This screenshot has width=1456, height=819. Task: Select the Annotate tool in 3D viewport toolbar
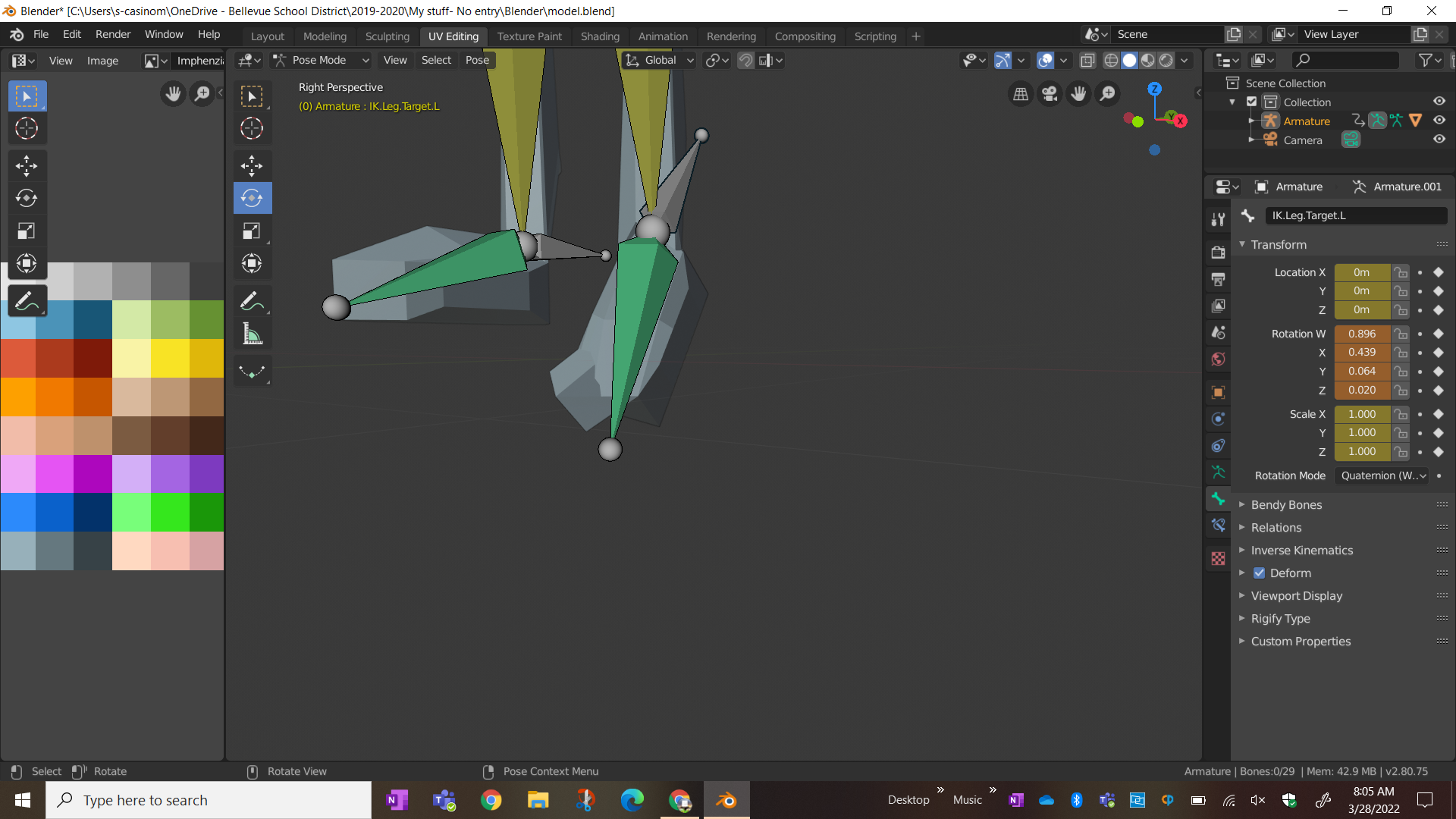[x=252, y=301]
